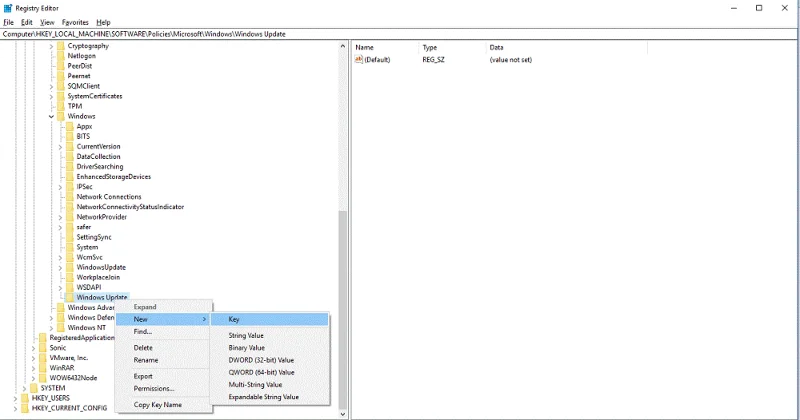The width and height of the screenshot is (800, 420).
Task: Expand the NetworkProvider key
Action: pos(60,217)
